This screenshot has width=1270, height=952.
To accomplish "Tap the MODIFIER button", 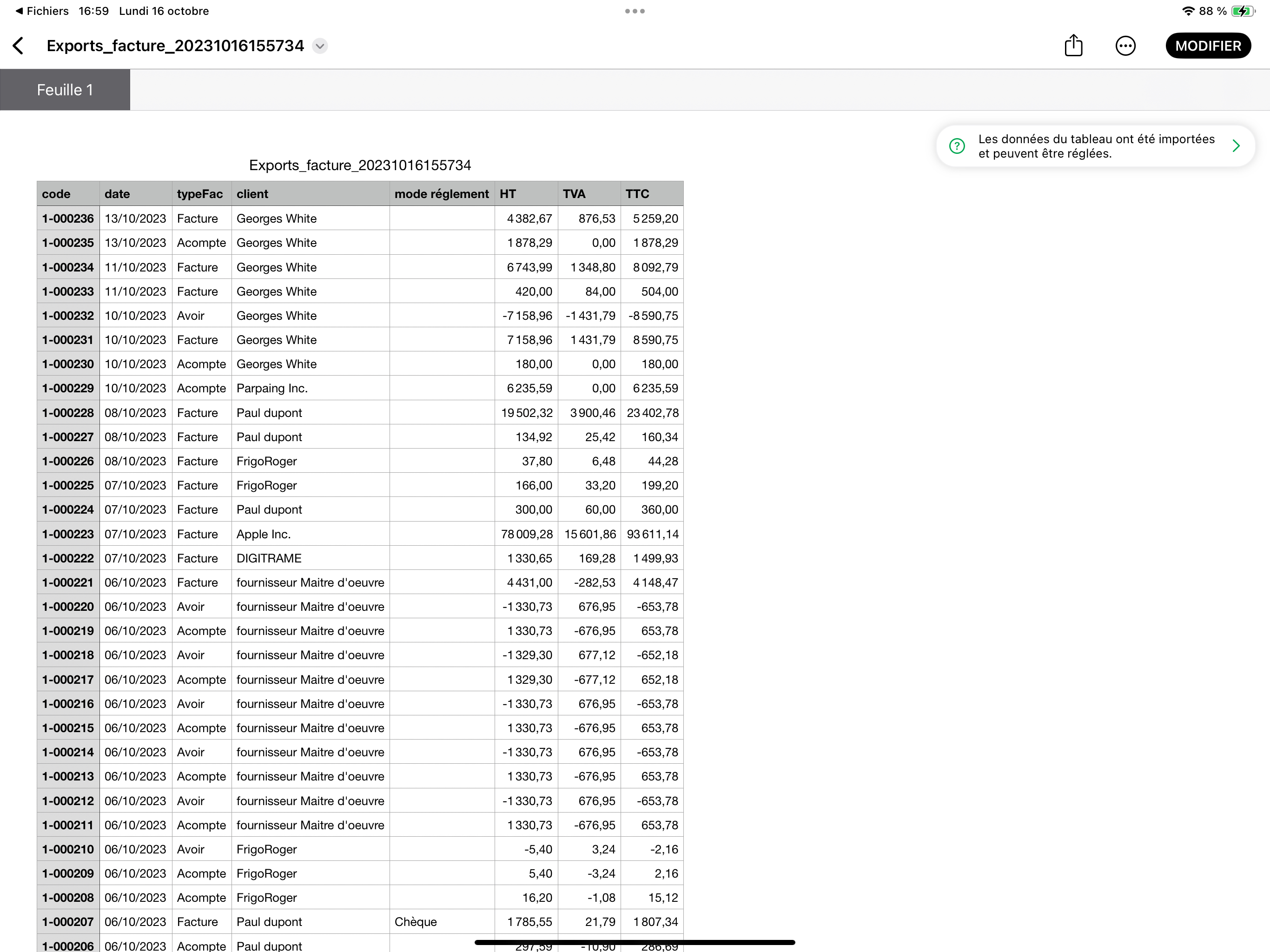I will coord(1208,46).
